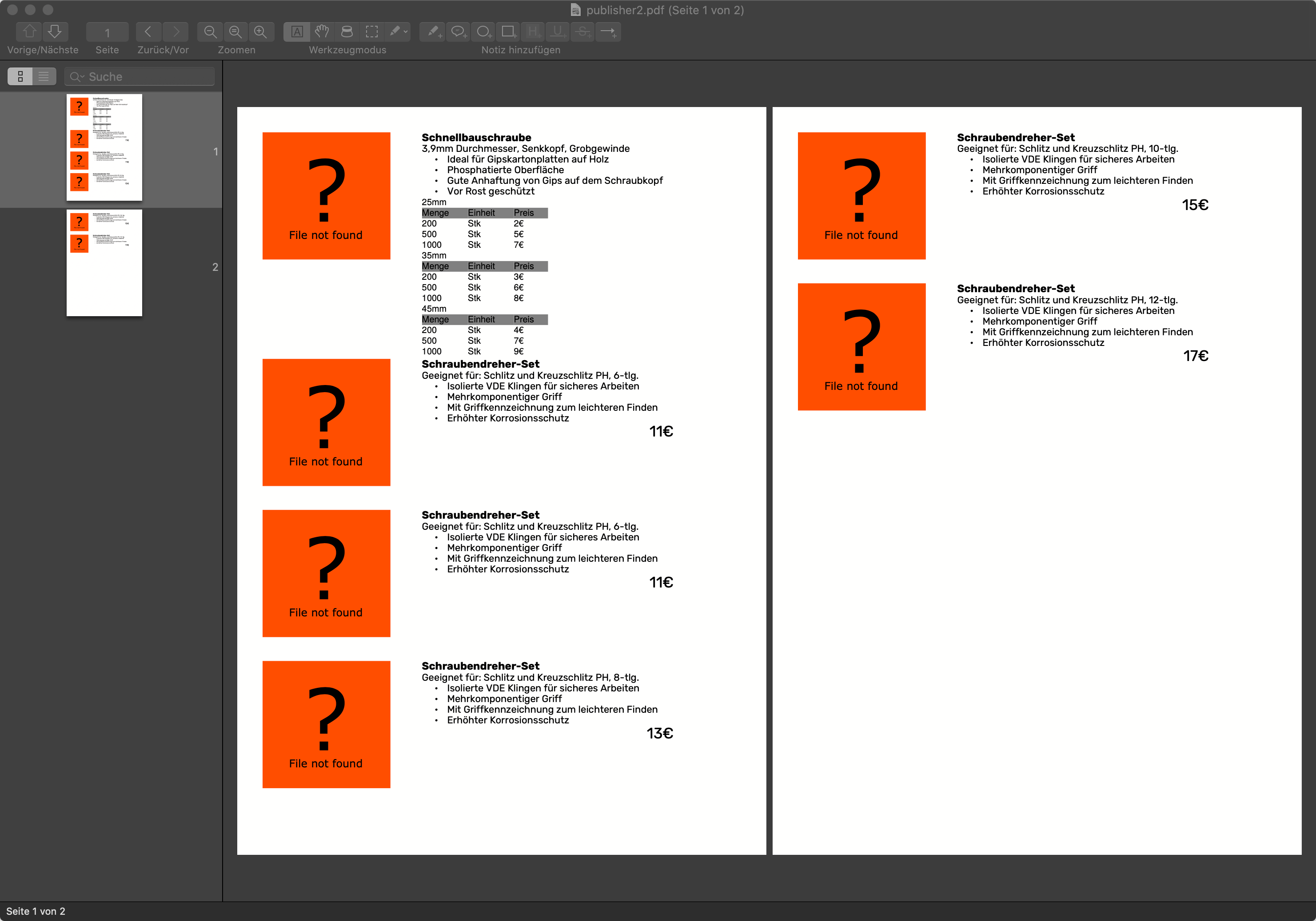Switch sidebar to table of contents list
This screenshot has width=1316, height=921.
[x=44, y=76]
